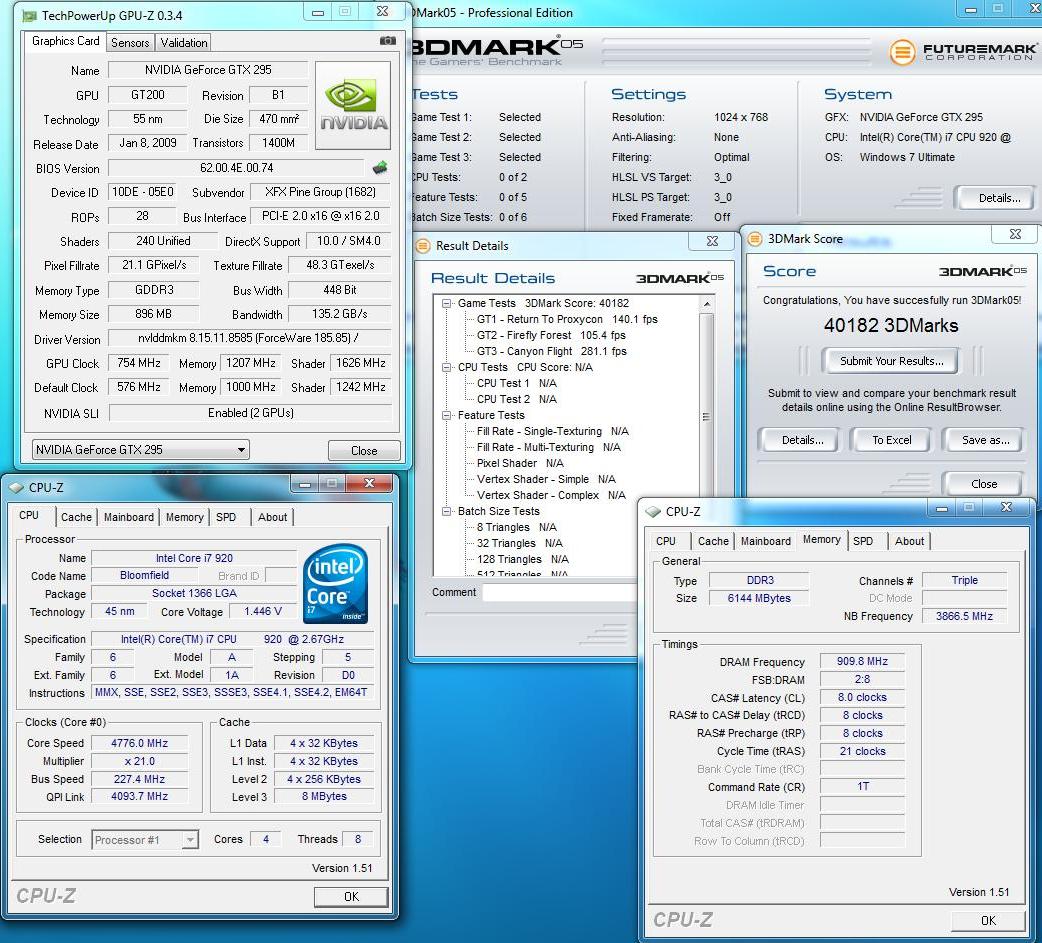1042x943 pixels.
Task: Click the Details button in 3DMark Score
Action: click(x=802, y=440)
